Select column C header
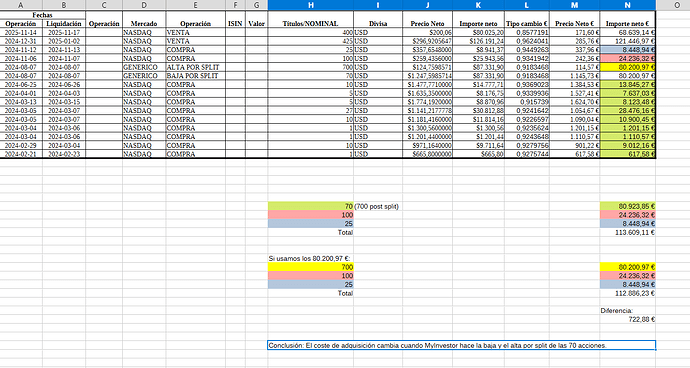This screenshot has height=368, width=690. click(x=104, y=5)
